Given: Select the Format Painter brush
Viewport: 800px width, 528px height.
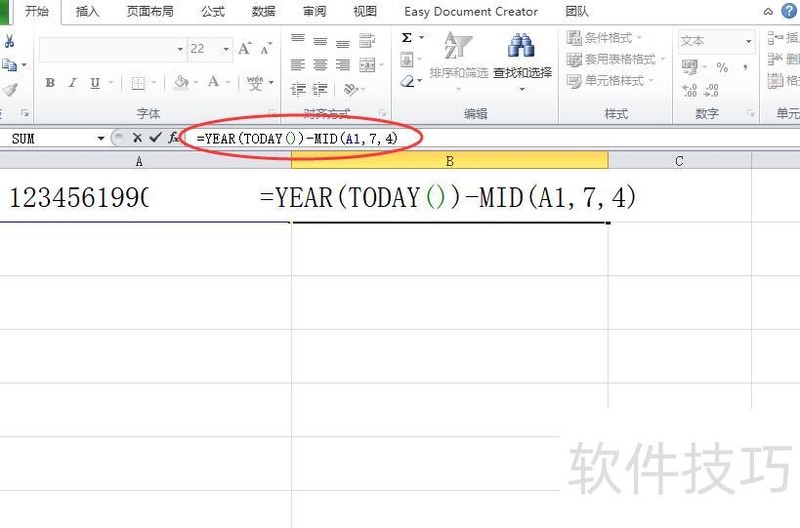Looking at the screenshot, I should 9,90.
